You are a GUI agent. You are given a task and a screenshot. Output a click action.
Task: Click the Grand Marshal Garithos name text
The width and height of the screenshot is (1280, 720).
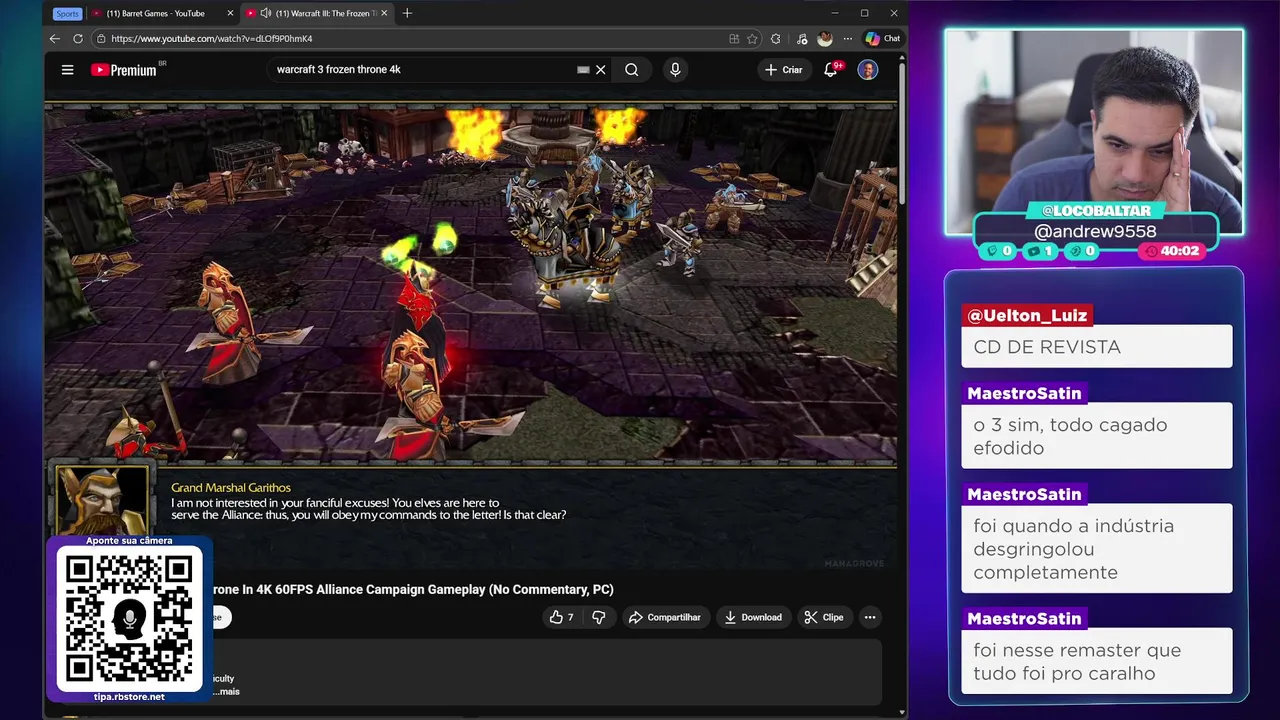tap(231, 488)
